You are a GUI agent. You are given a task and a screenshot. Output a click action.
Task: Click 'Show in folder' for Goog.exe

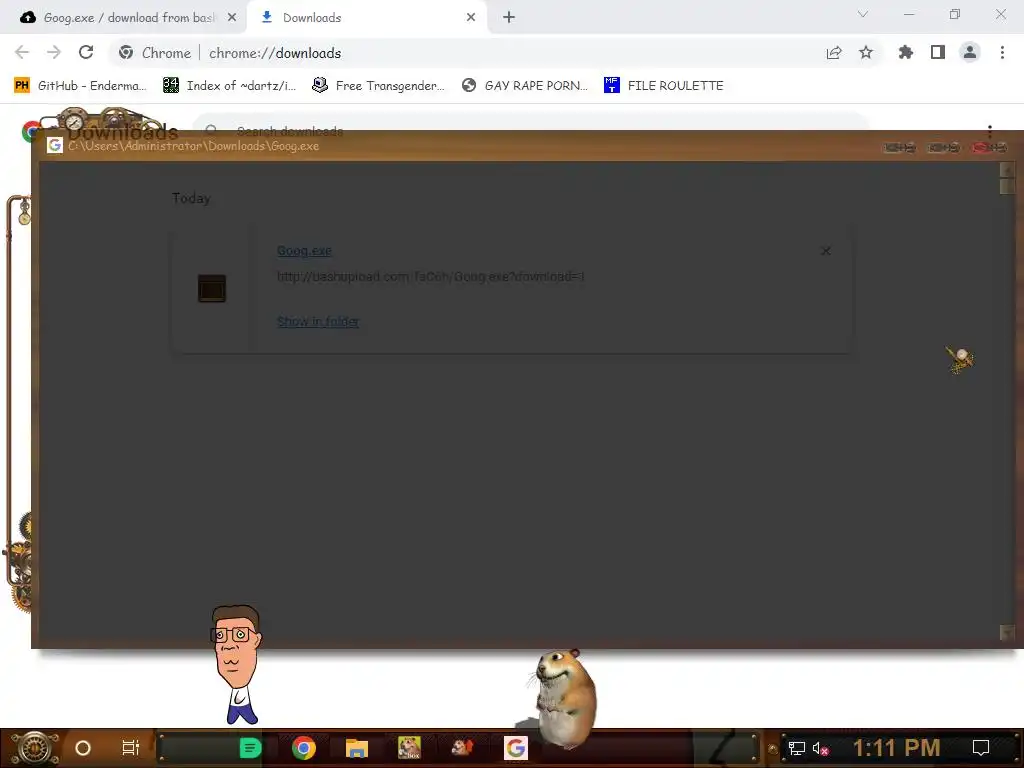(x=318, y=321)
